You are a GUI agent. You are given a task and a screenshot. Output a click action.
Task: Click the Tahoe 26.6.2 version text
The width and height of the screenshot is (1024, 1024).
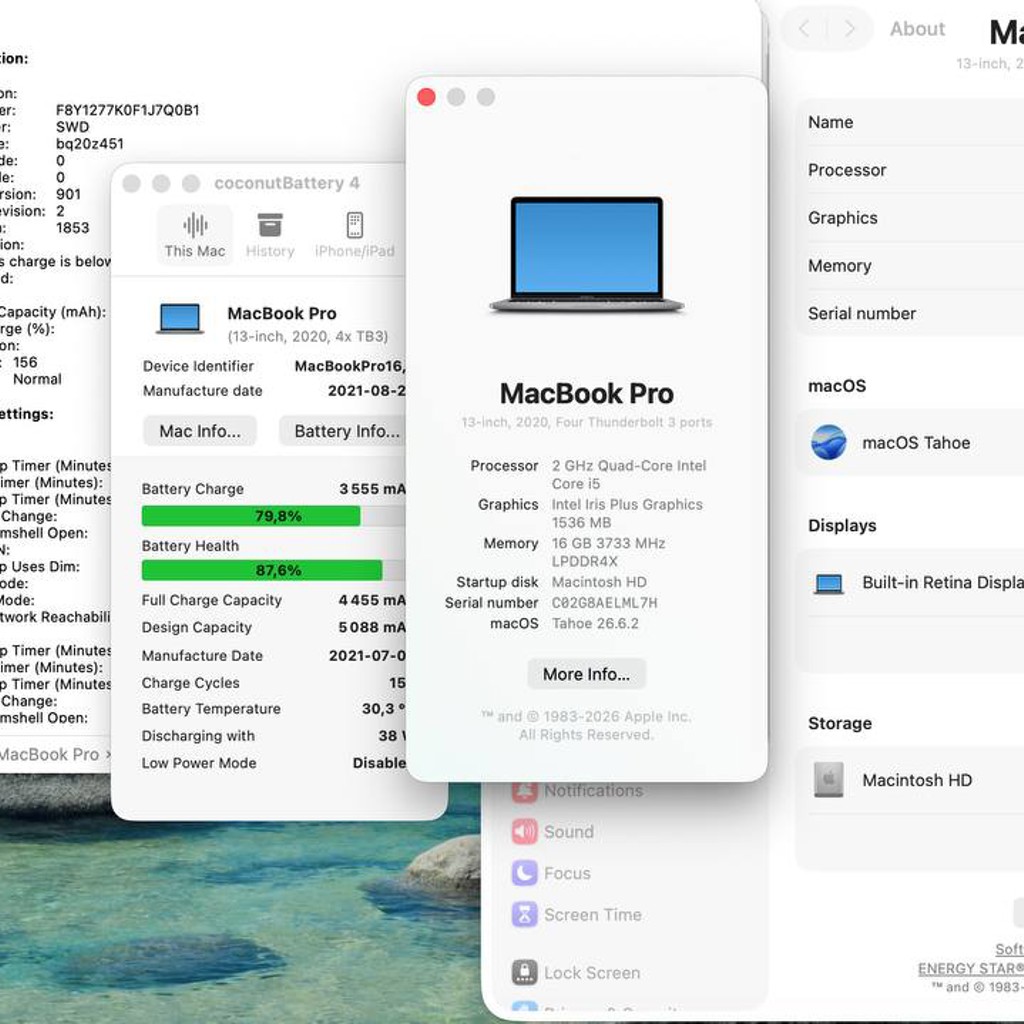595,624
